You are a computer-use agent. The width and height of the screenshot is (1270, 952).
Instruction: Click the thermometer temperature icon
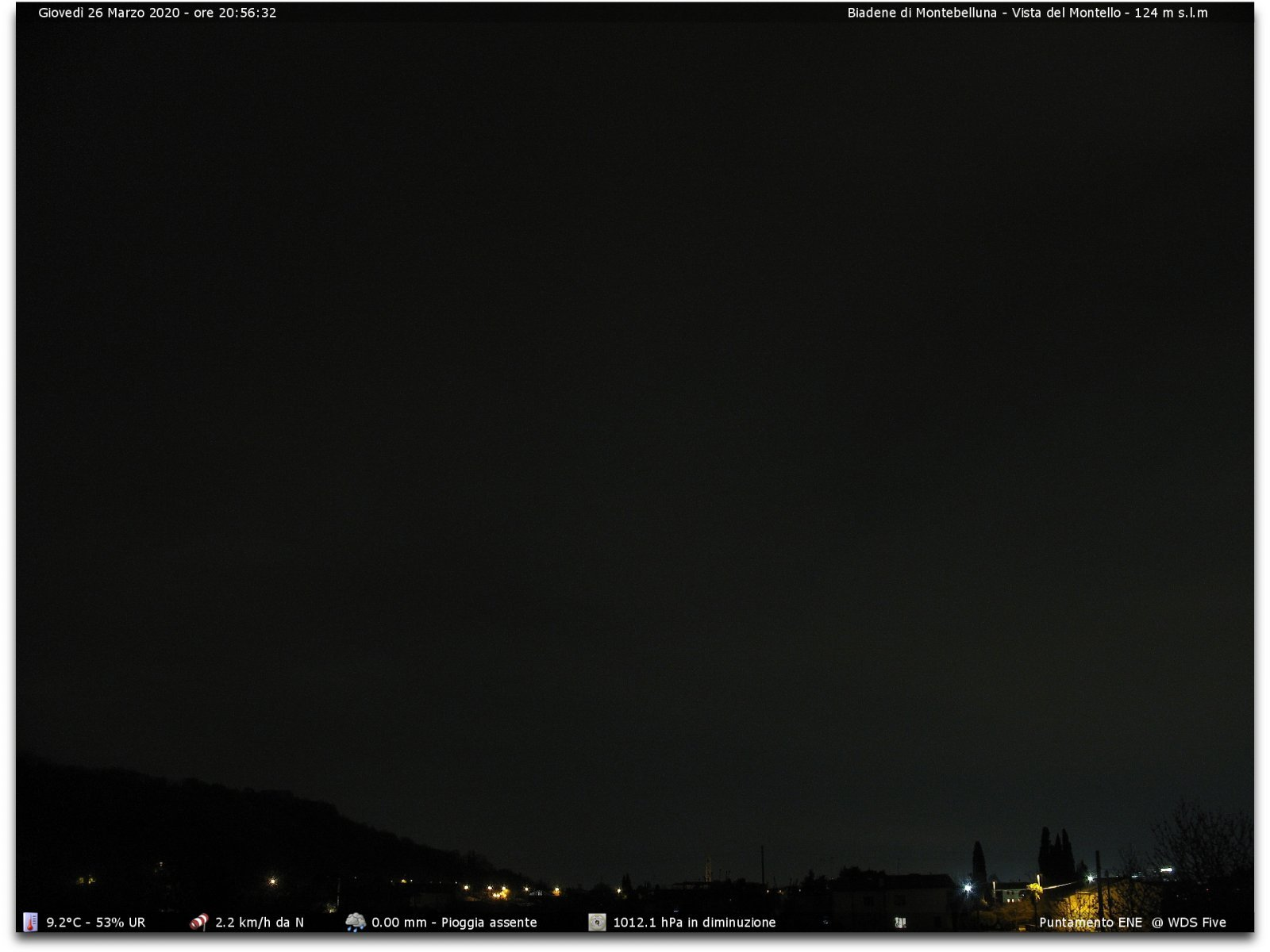[x=30, y=922]
